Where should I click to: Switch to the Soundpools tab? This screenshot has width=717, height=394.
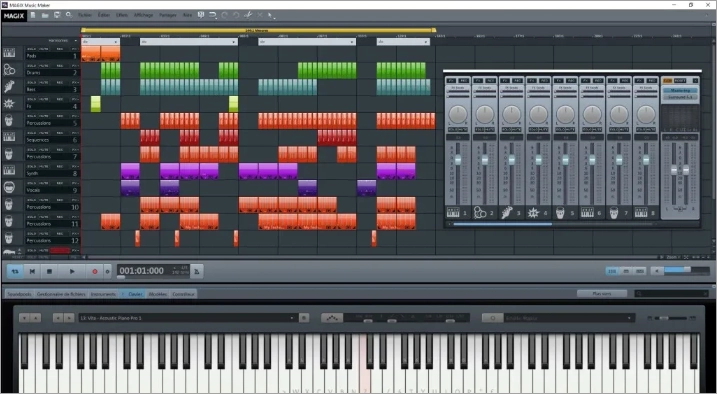tap(19, 294)
